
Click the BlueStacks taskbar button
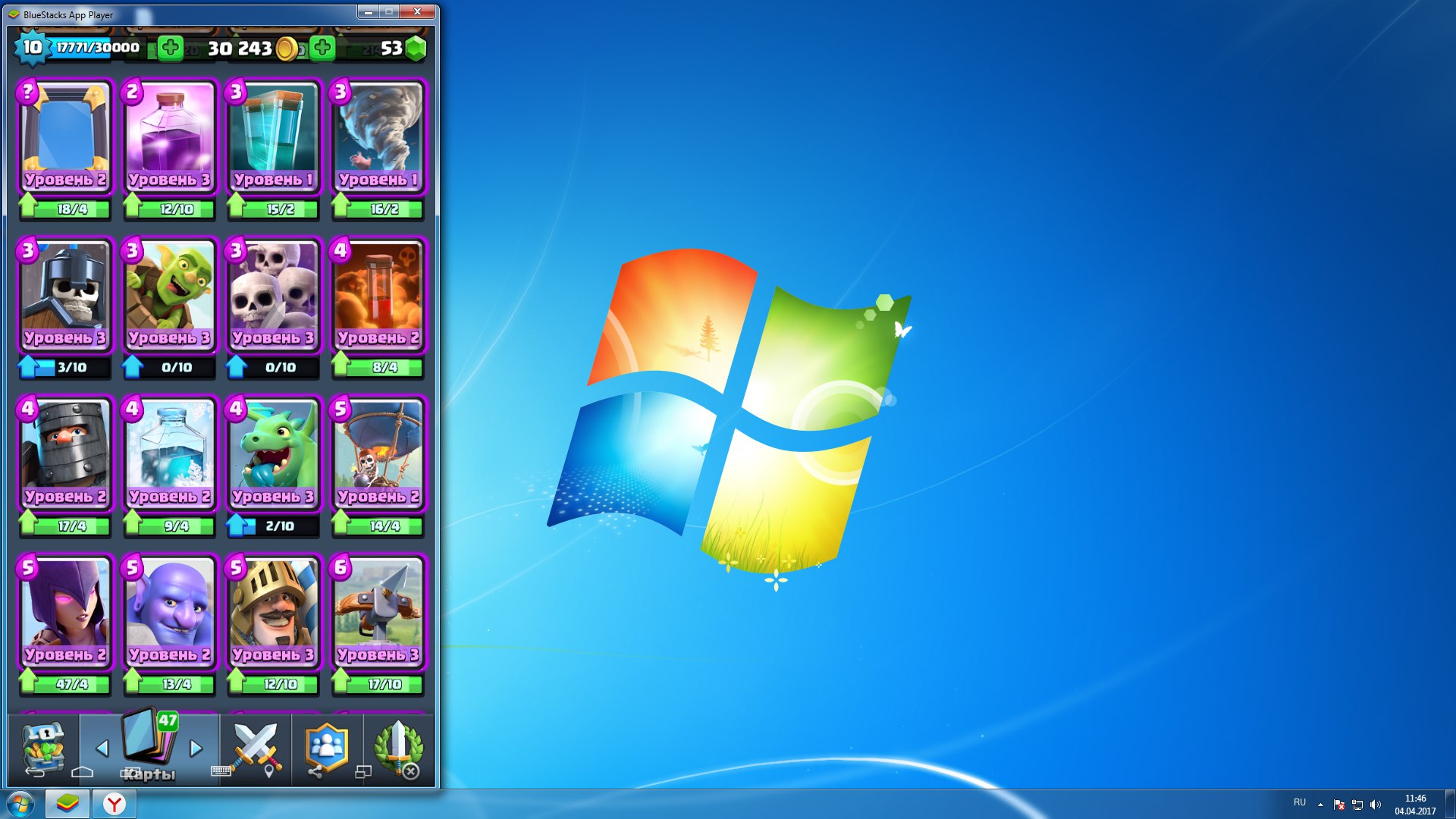[x=67, y=804]
